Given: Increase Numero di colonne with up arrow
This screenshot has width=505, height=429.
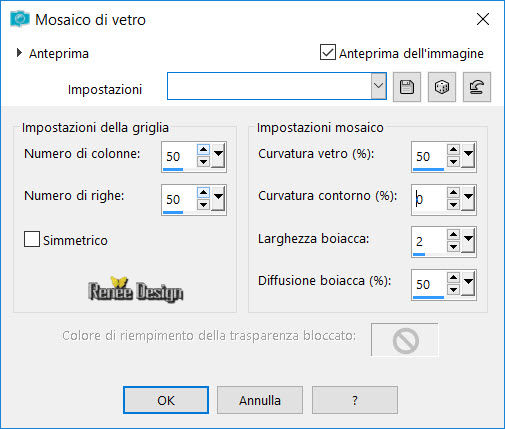Looking at the screenshot, I should pyautogui.click(x=203, y=149).
